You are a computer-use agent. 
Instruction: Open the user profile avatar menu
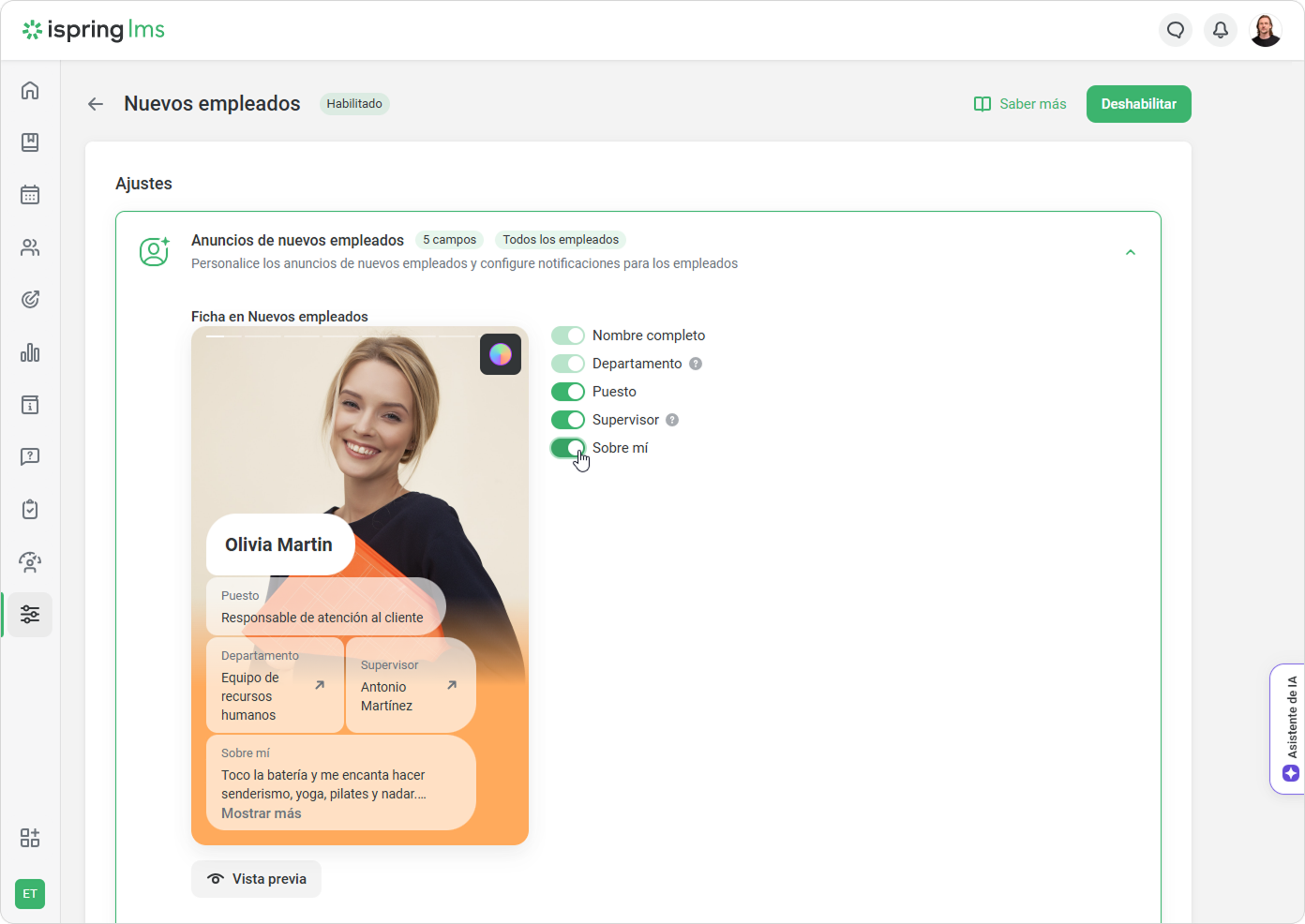(x=1265, y=30)
